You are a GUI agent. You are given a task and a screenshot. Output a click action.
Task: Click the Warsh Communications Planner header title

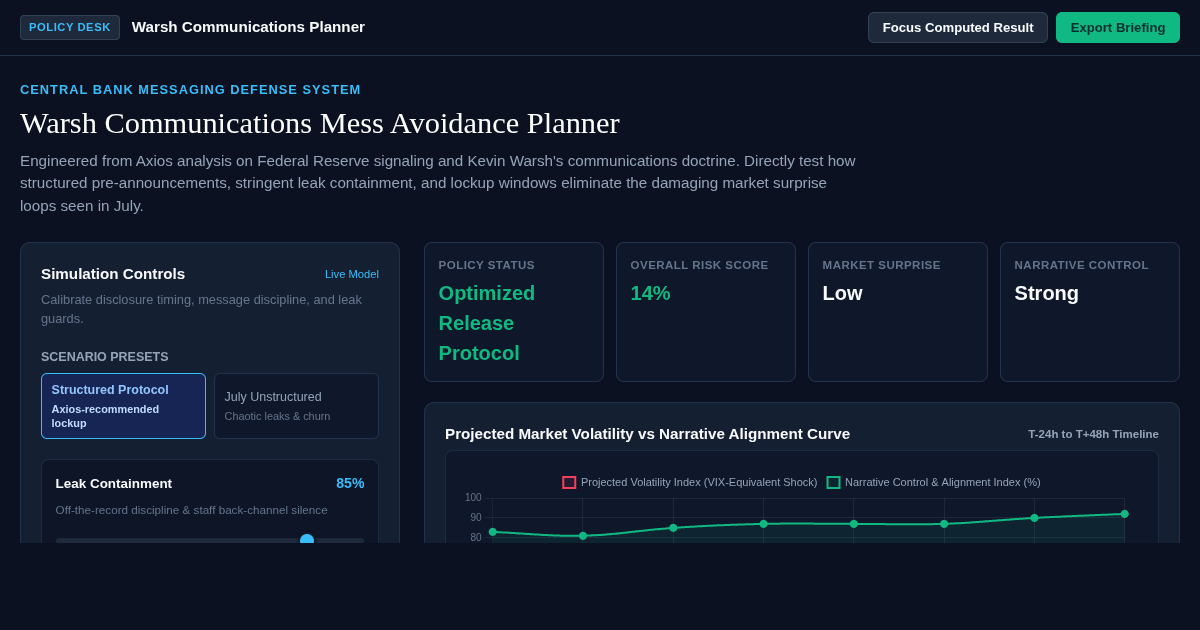[x=248, y=27]
